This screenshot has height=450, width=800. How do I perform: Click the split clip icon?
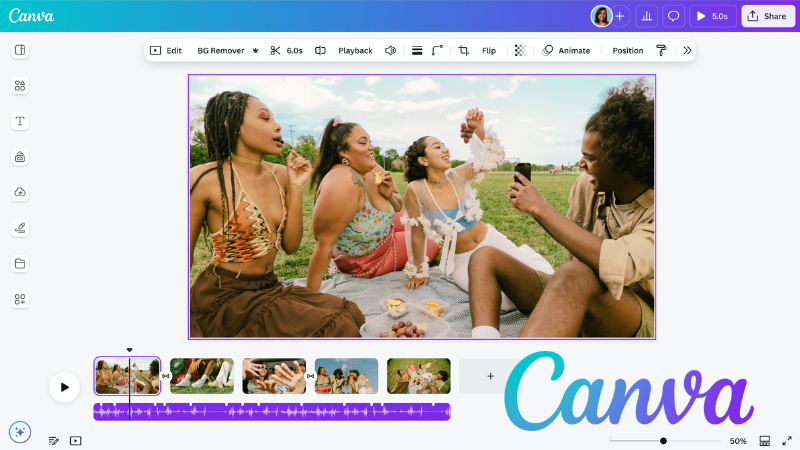[320, 51]
